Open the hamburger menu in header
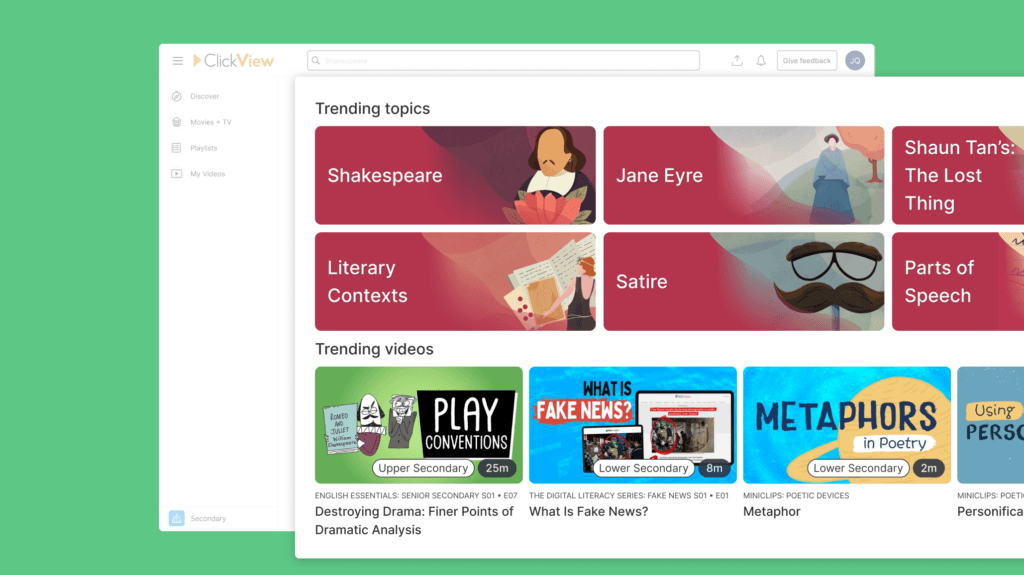Image resolution: width=1024 pixels, height=575 pixels. (x=178, y=61)
